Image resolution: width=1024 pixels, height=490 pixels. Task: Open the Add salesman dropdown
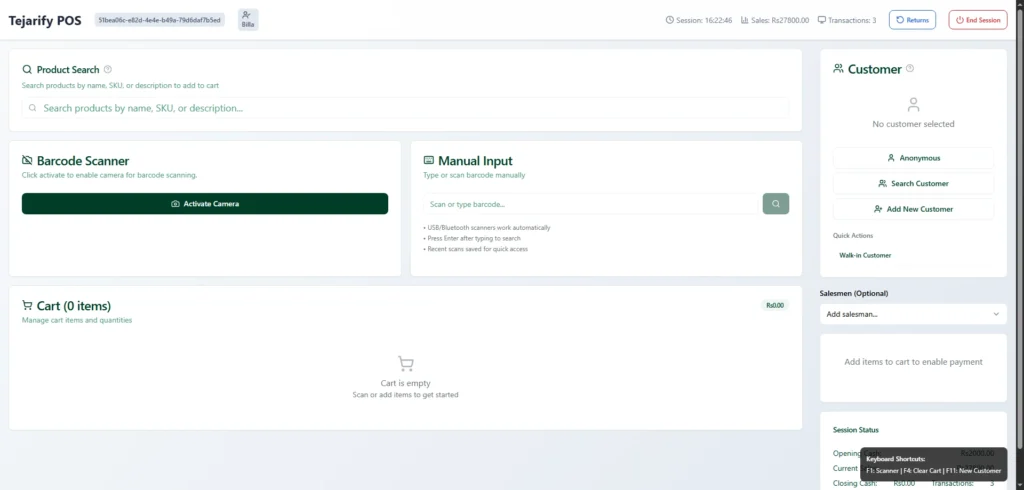click(x=912, y=314)
